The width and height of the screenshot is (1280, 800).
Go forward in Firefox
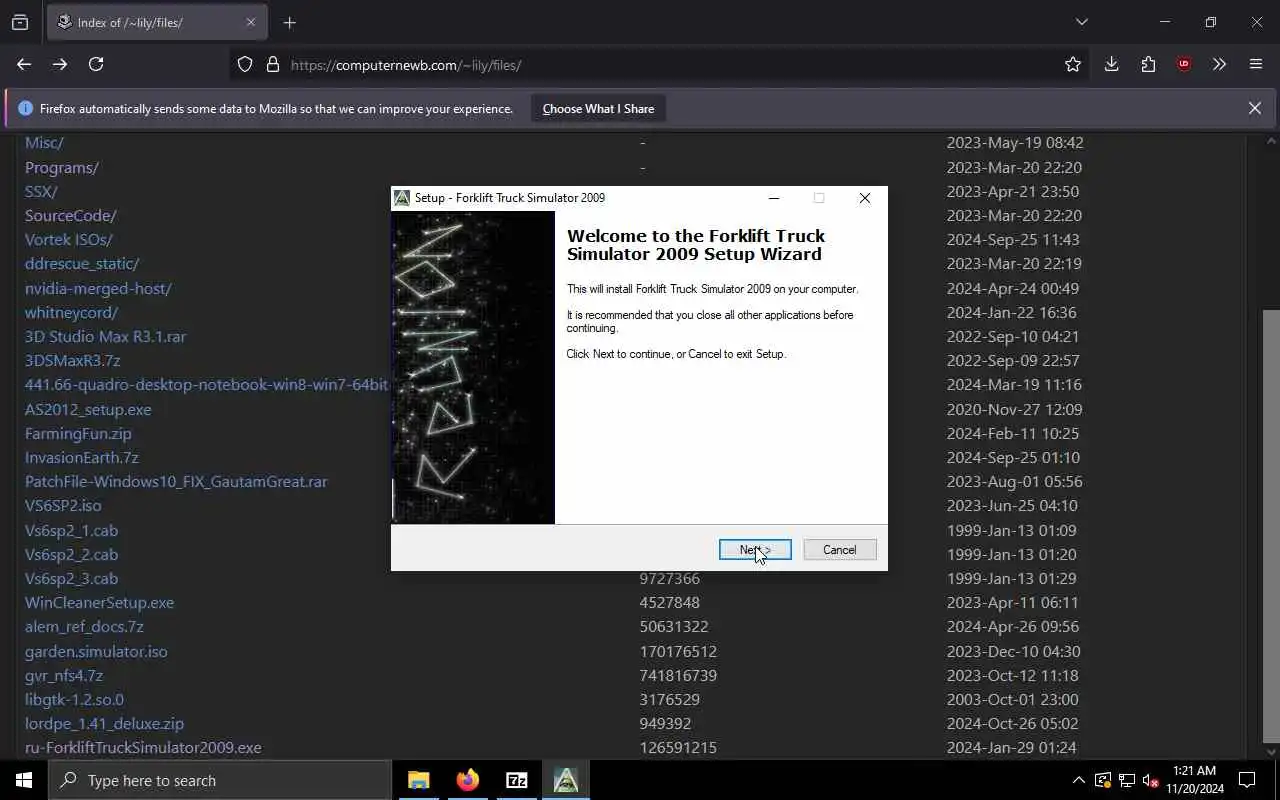tap(60, 64)
